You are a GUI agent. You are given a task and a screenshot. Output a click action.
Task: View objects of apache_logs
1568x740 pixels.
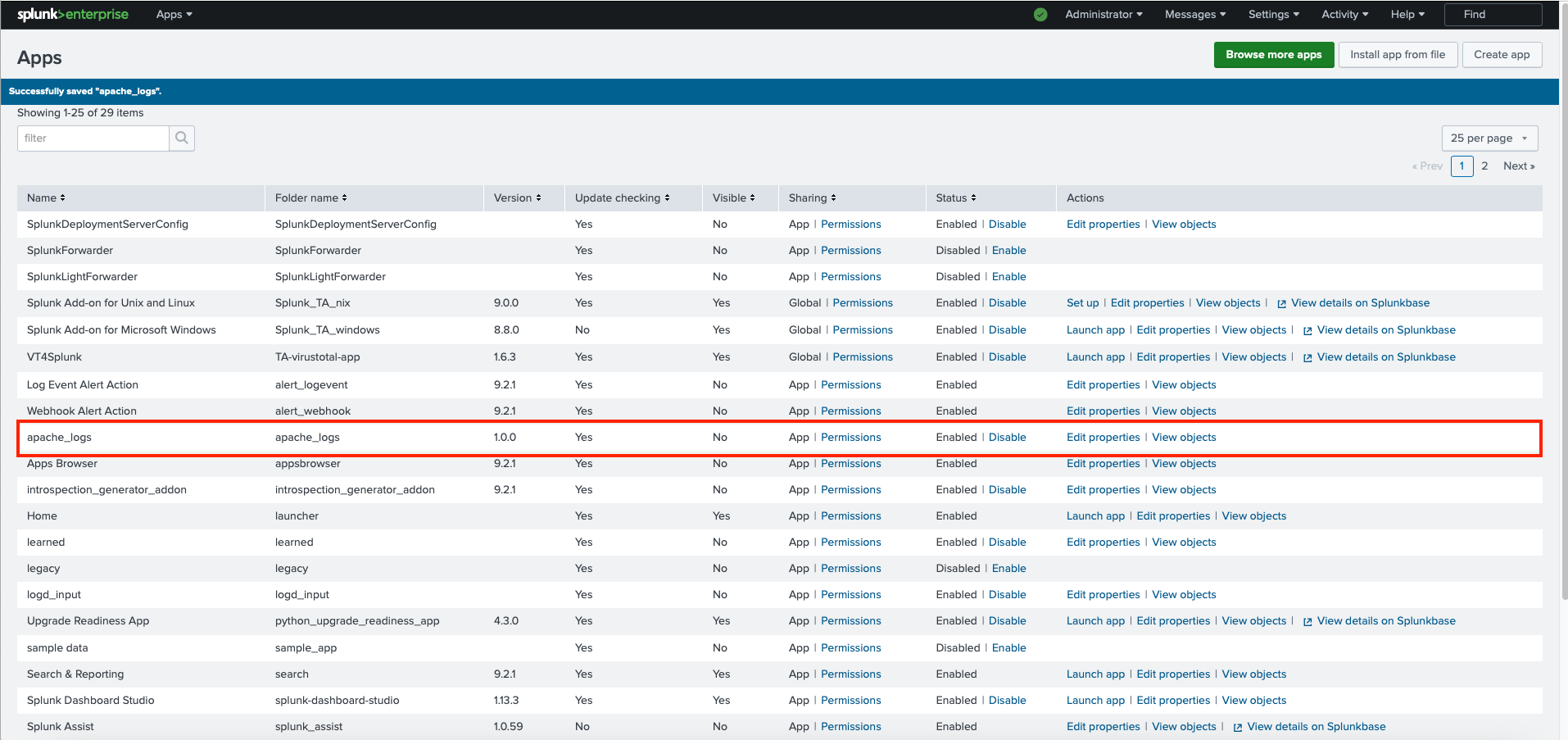1184,437
